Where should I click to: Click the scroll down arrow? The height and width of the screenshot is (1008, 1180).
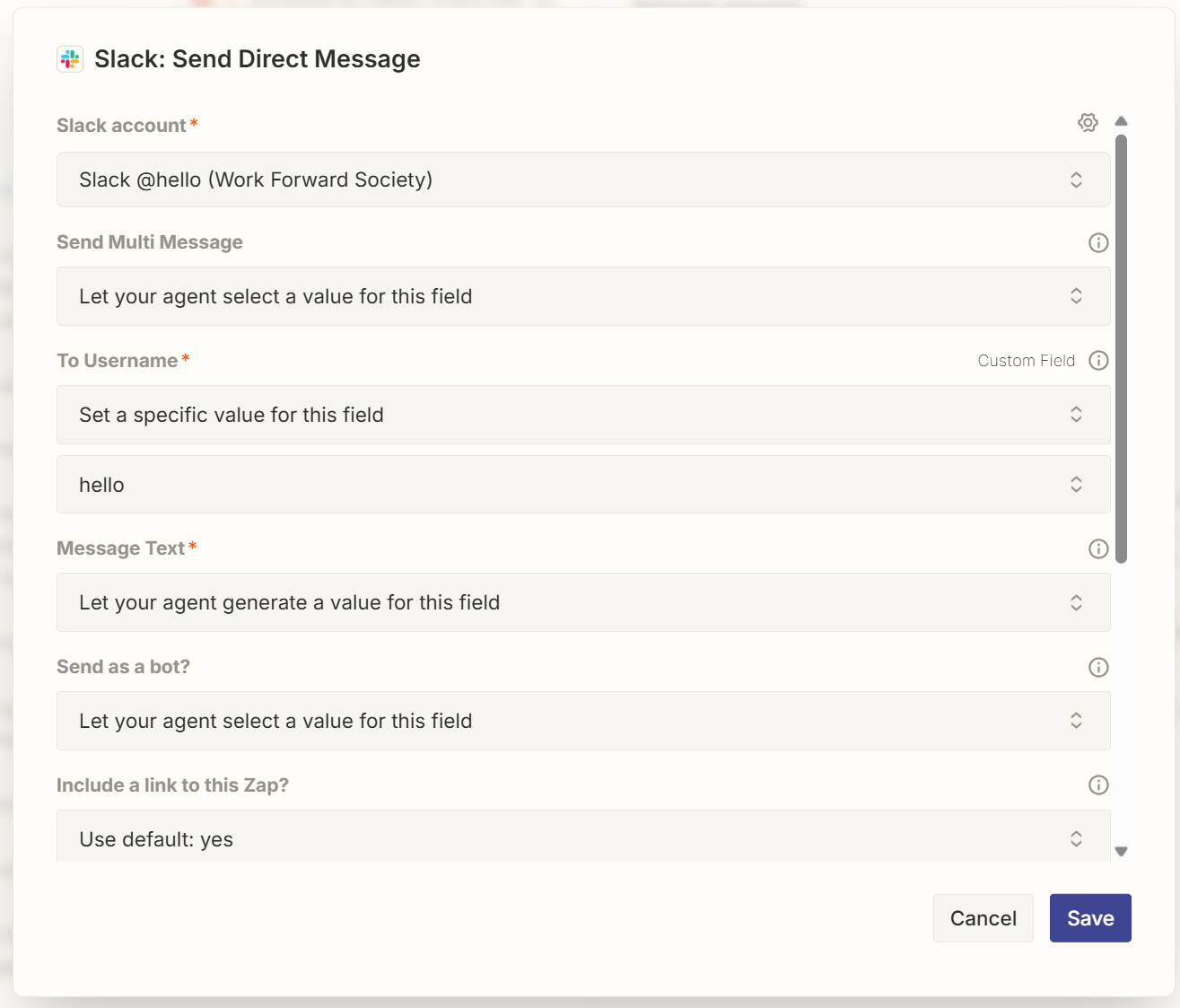tap(1121, 851)
